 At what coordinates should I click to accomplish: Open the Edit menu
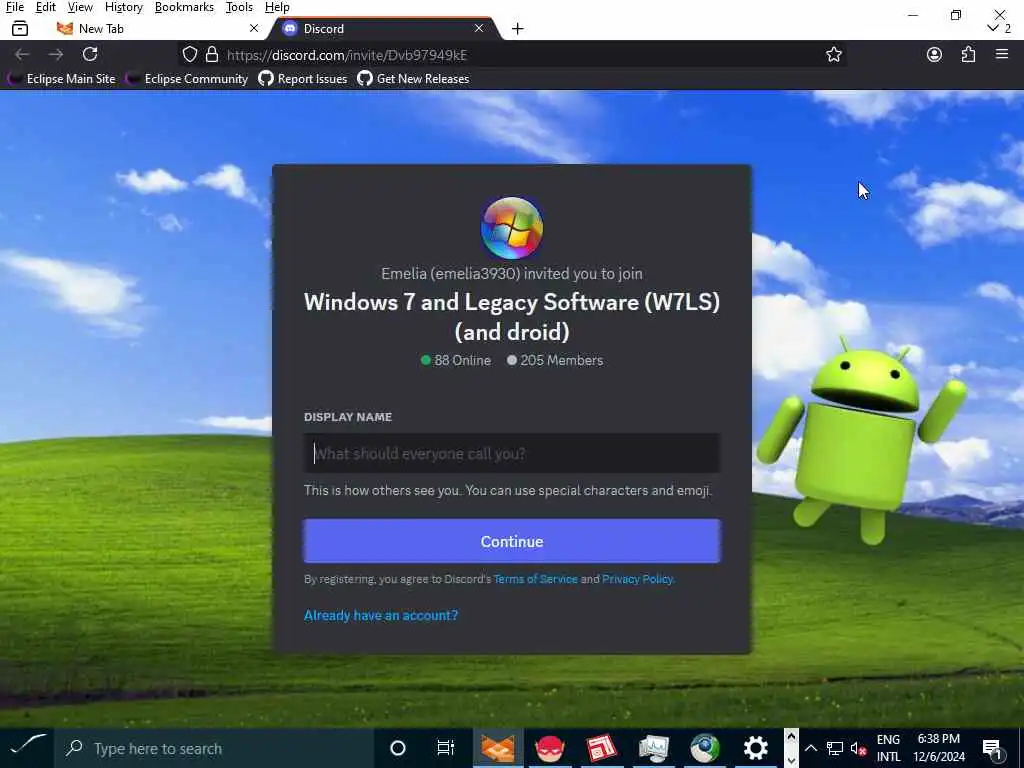click(46, 7)
